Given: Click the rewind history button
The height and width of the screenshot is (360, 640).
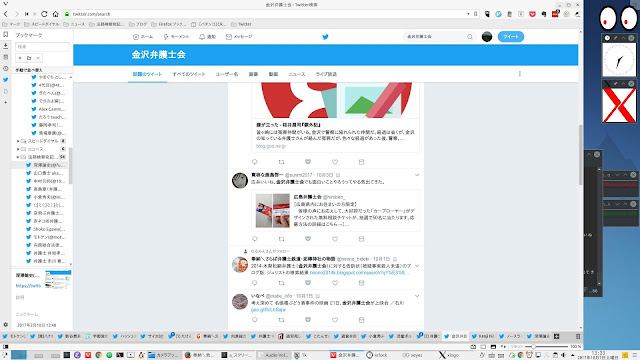Looking at the screenshot, I should [27, 14].
